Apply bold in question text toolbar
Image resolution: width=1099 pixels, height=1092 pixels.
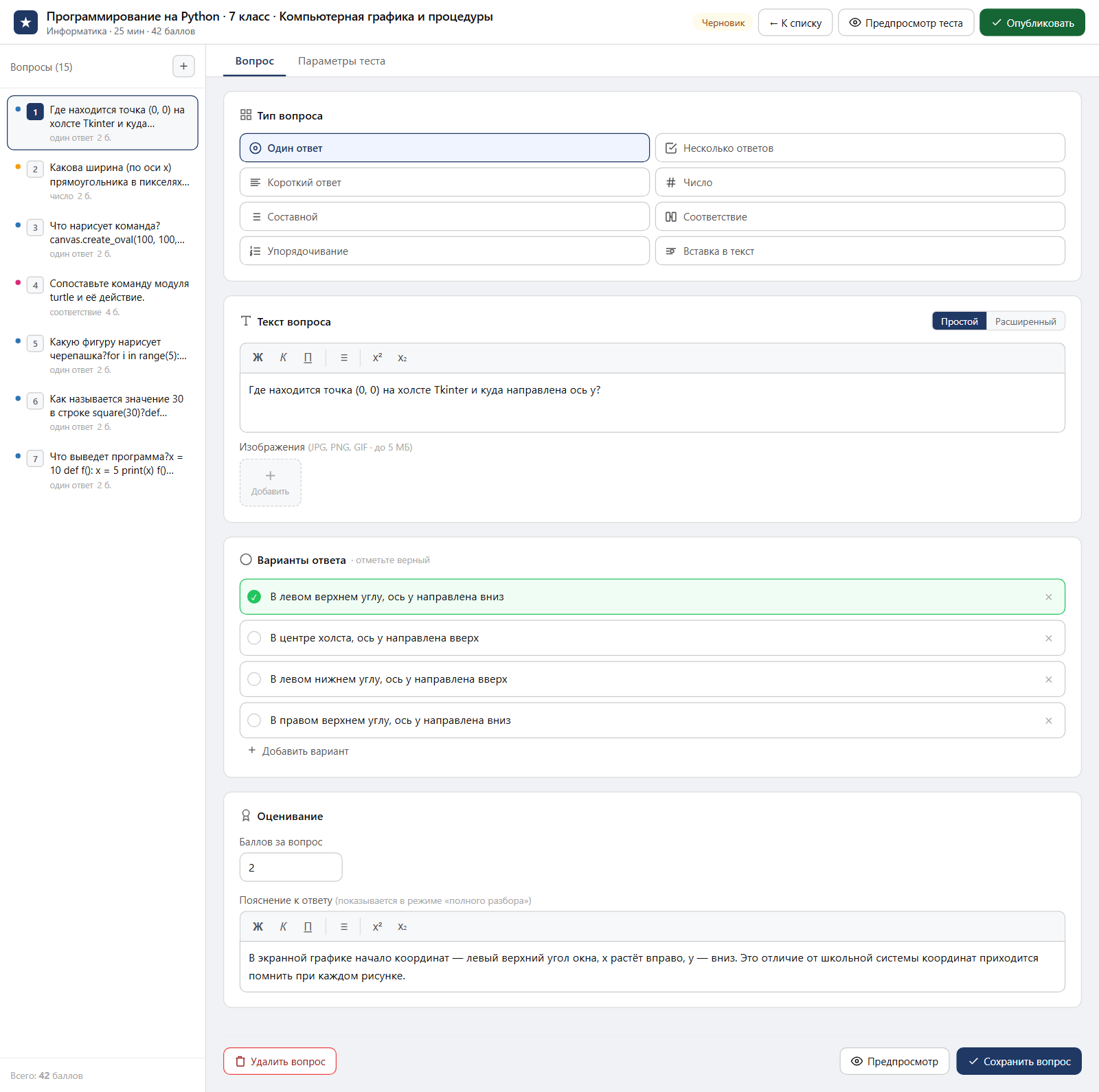click(258, 358)
